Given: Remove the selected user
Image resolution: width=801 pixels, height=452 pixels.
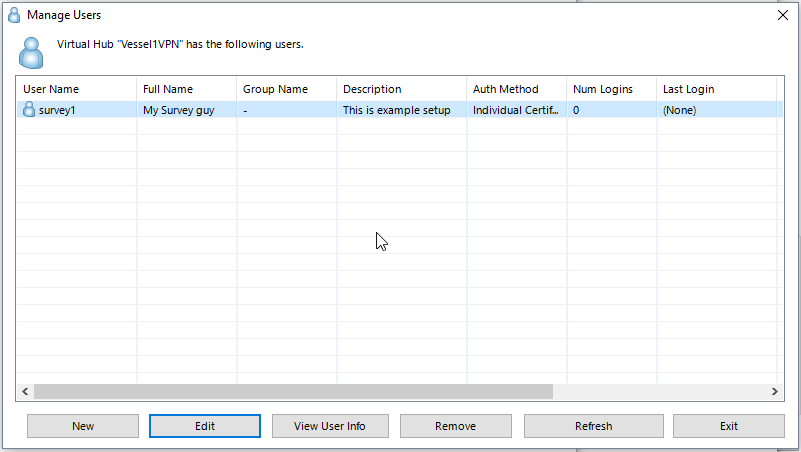Looking at the screenshot, I should click(456, 426).
